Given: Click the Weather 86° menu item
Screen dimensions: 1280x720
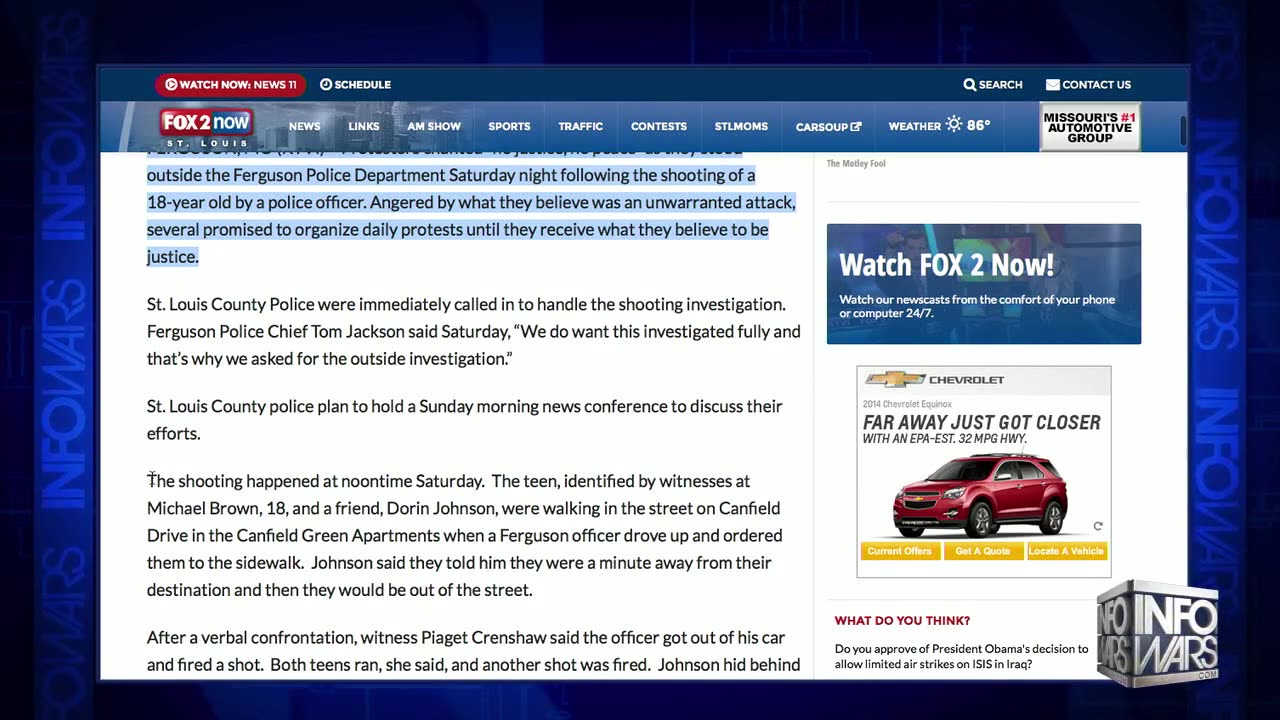Looking at the screenshot, I should [x=939, y=126].
